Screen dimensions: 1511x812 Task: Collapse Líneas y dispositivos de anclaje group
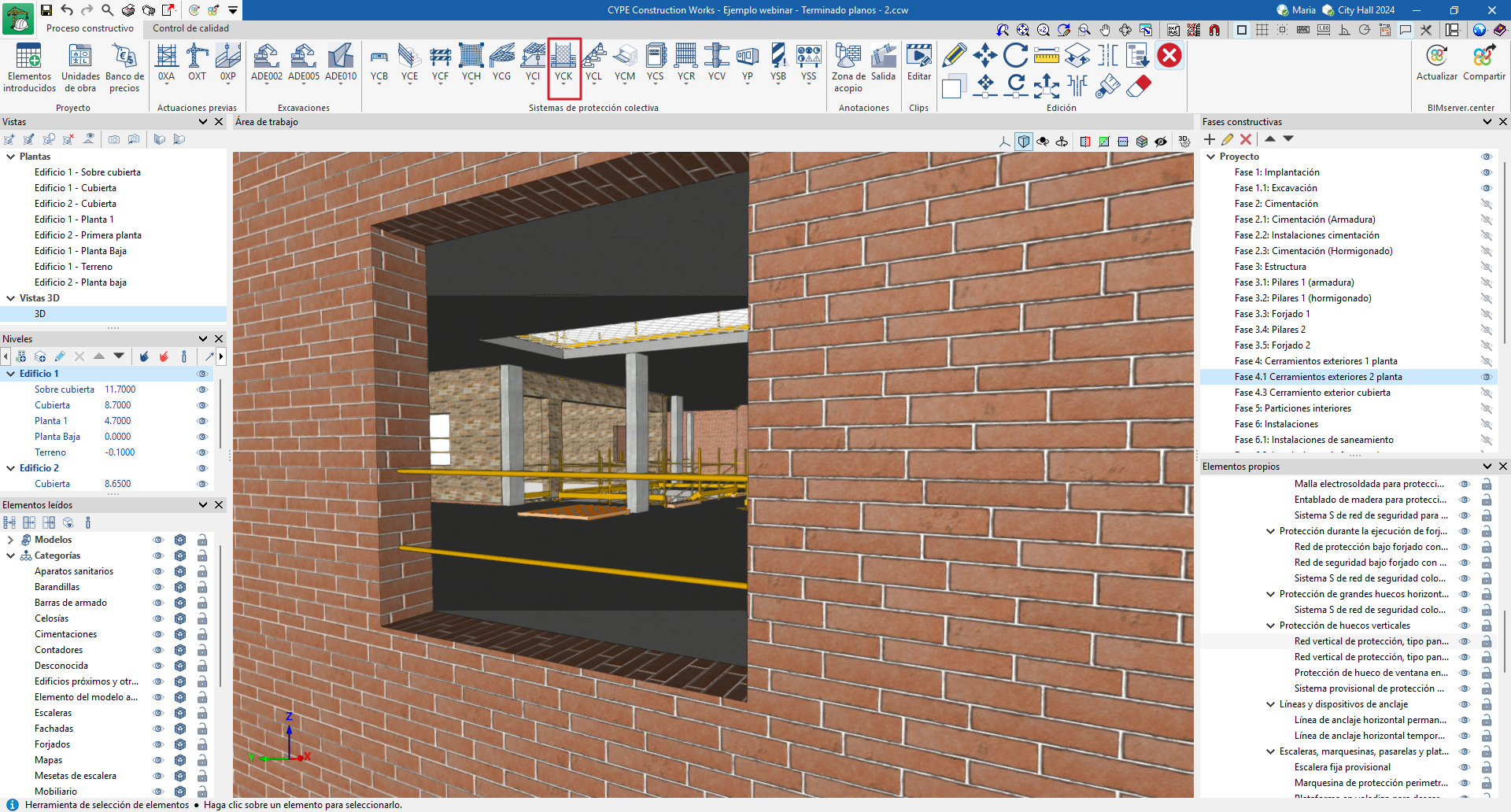click(x=1270, y=704)
